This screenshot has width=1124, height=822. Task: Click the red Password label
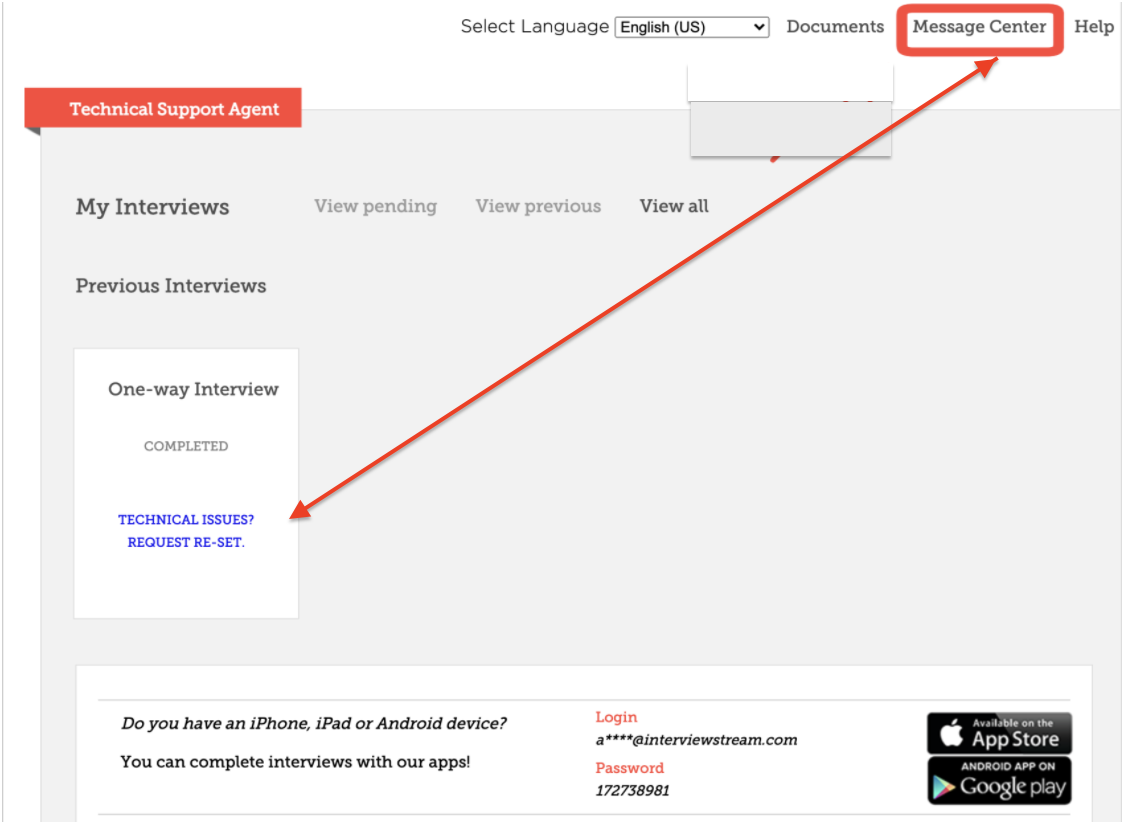(629, 768)
